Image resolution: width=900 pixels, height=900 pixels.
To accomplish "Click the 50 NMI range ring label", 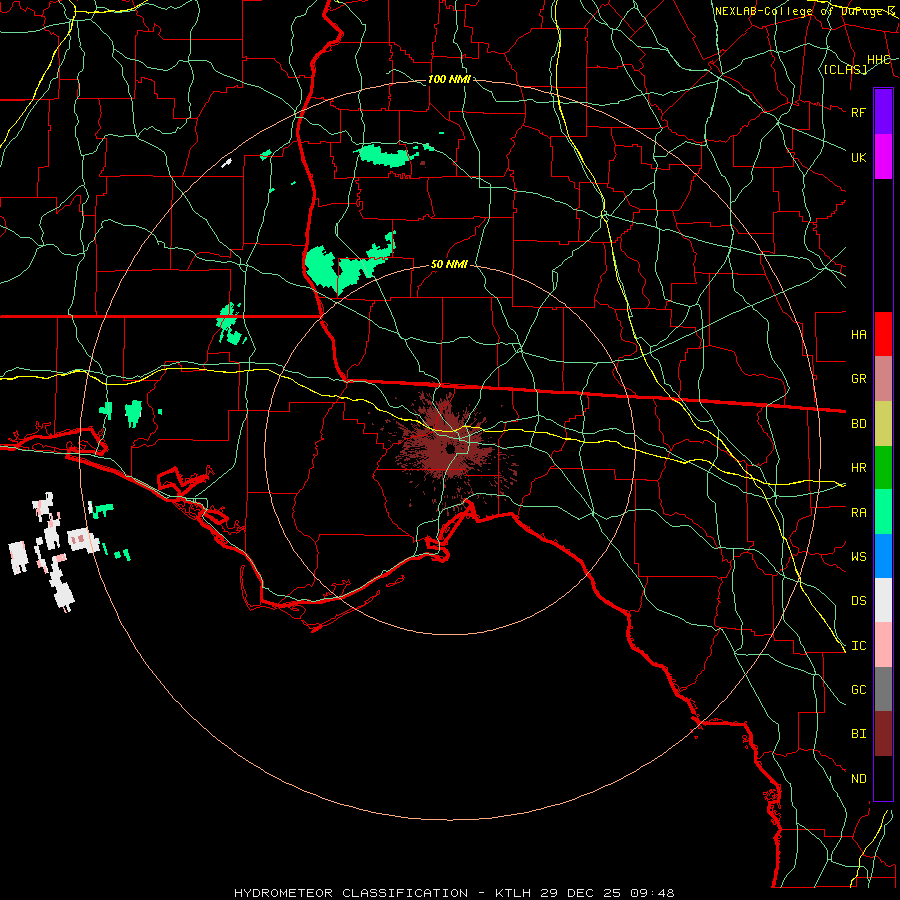I will [x=449, y=265].
